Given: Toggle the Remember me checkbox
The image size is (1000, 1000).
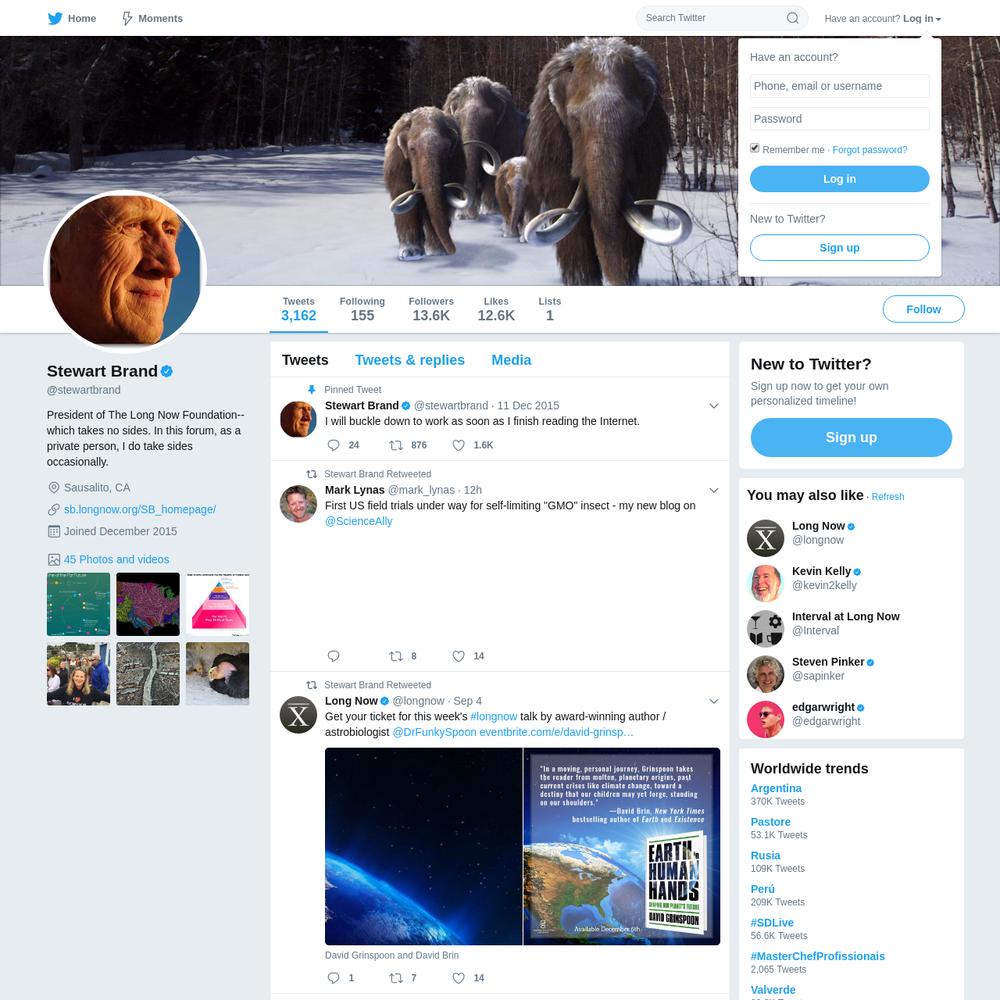Looking at the screenshot, I should tap(754, 148).
